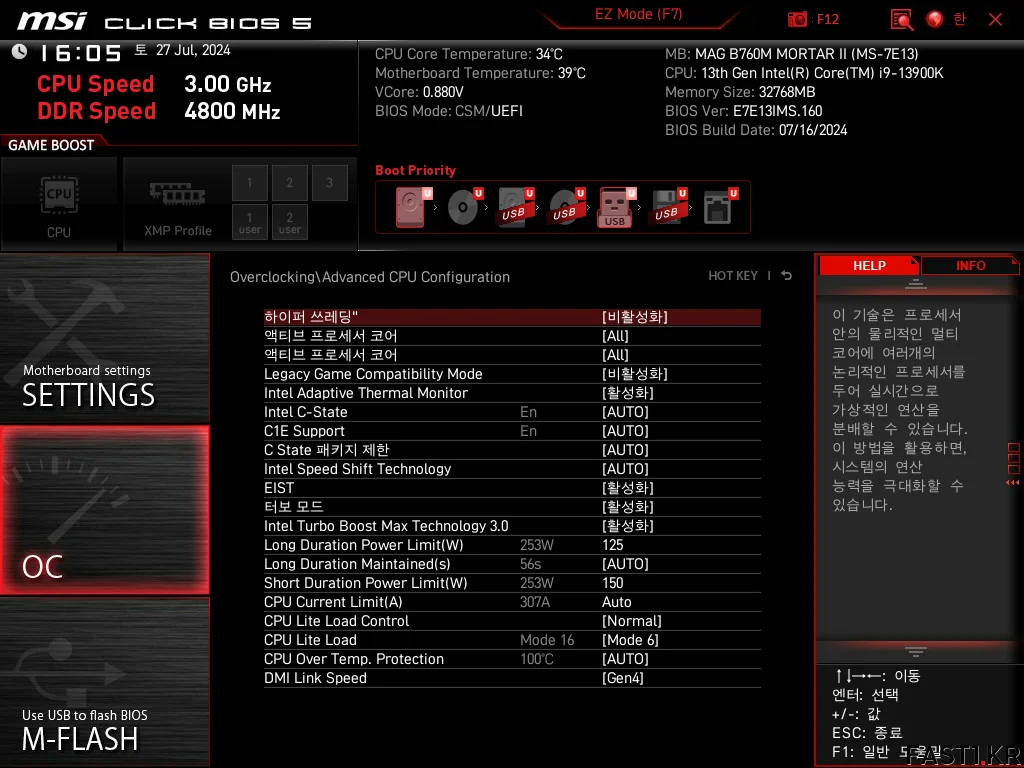Open Legacy Game Compatibility Mode dropdown
Image resolution: width=1024 pixels, height=768 pixels.
pos(512,374)
